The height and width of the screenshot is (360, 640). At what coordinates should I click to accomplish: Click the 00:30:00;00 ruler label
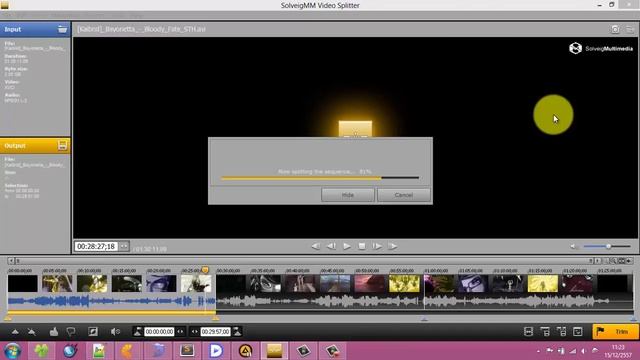tap(228, 271)
